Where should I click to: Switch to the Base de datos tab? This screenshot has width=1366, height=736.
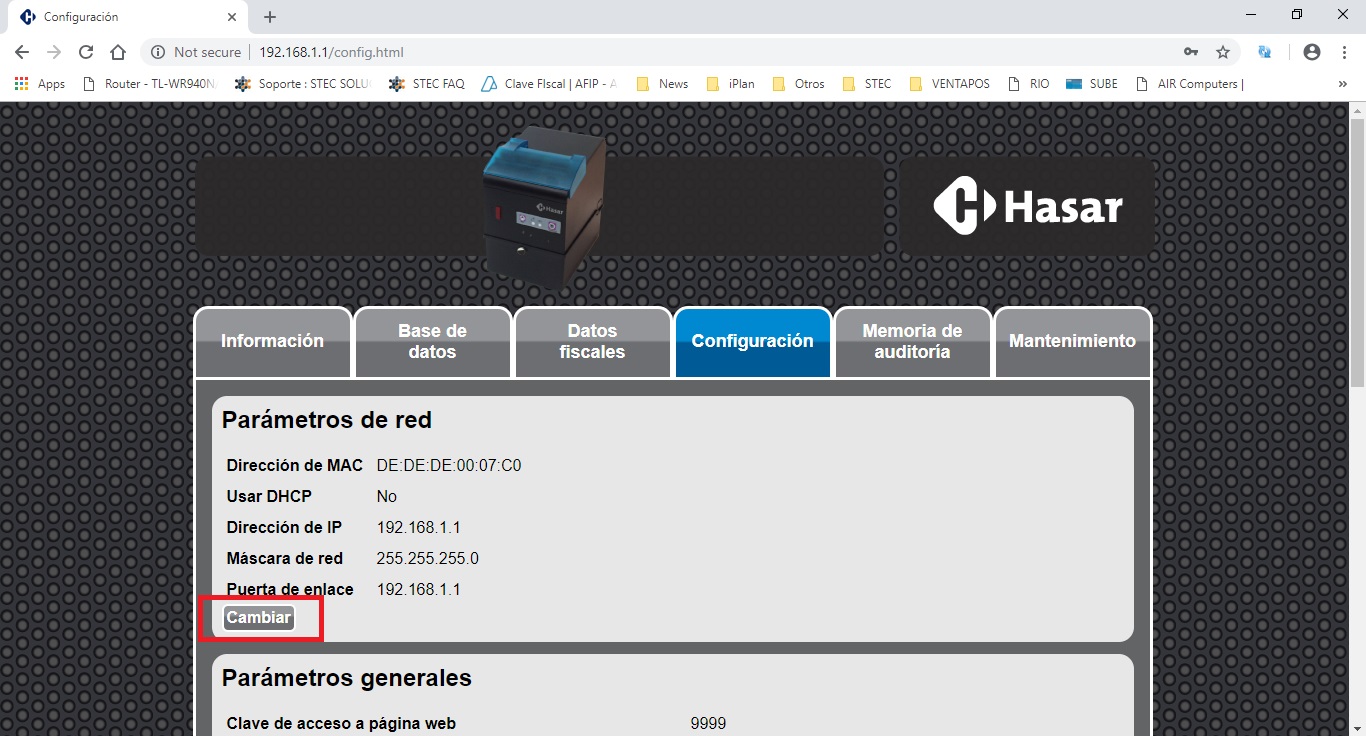(432, 342)
